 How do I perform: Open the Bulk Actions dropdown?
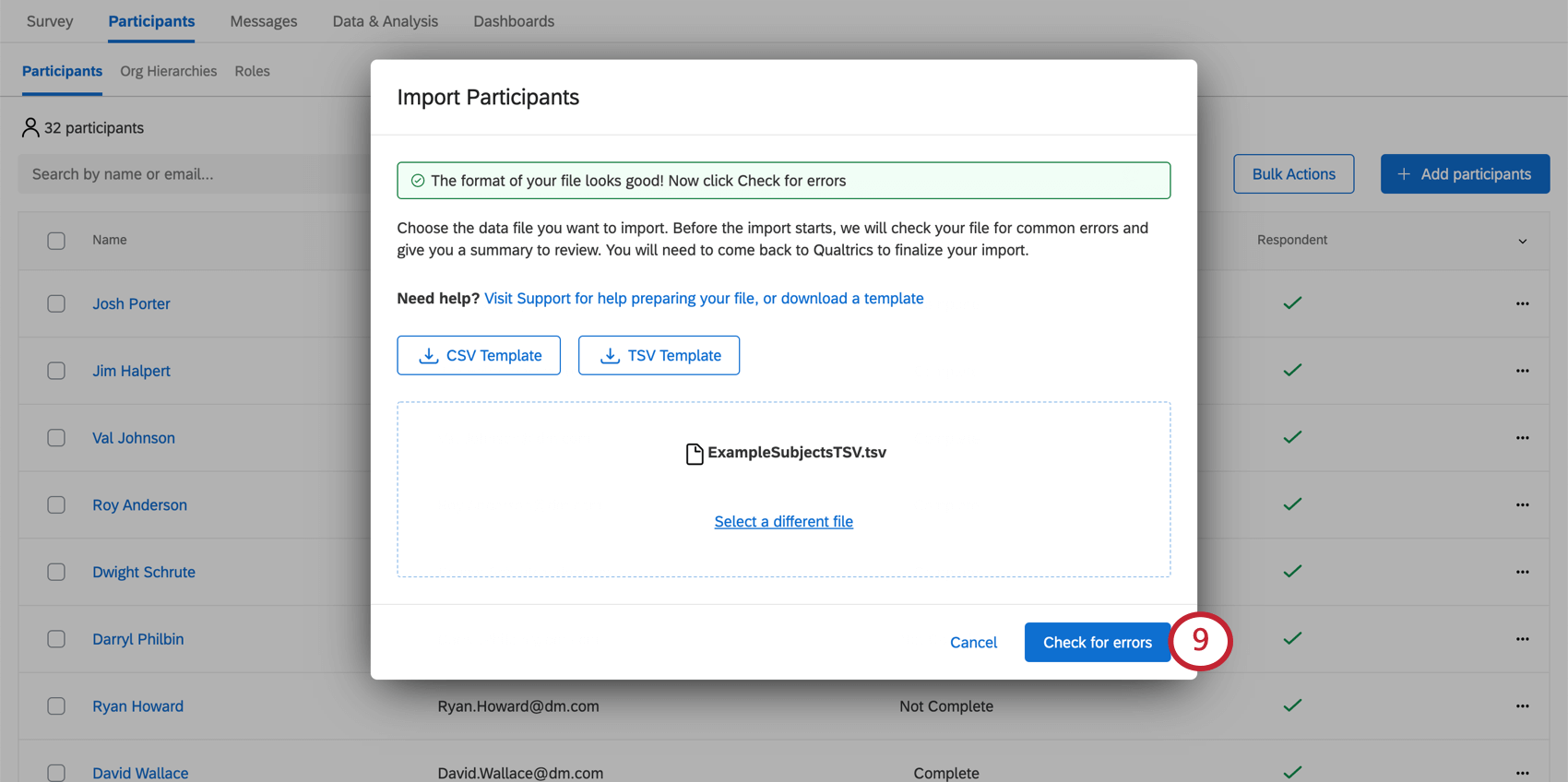click(x=1293, y=174)
